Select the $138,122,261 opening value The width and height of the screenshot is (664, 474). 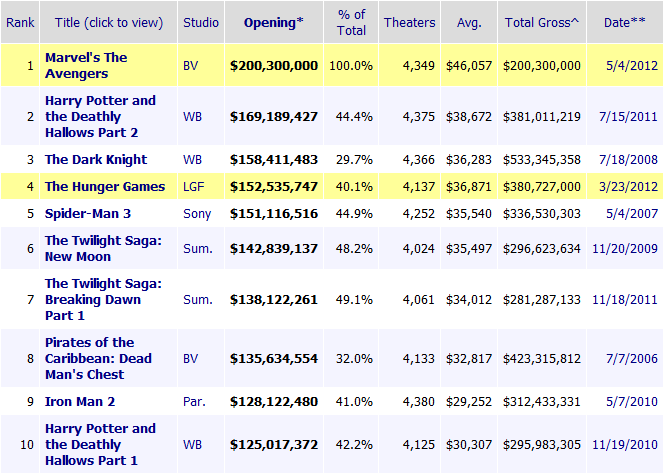click(274, 299)
